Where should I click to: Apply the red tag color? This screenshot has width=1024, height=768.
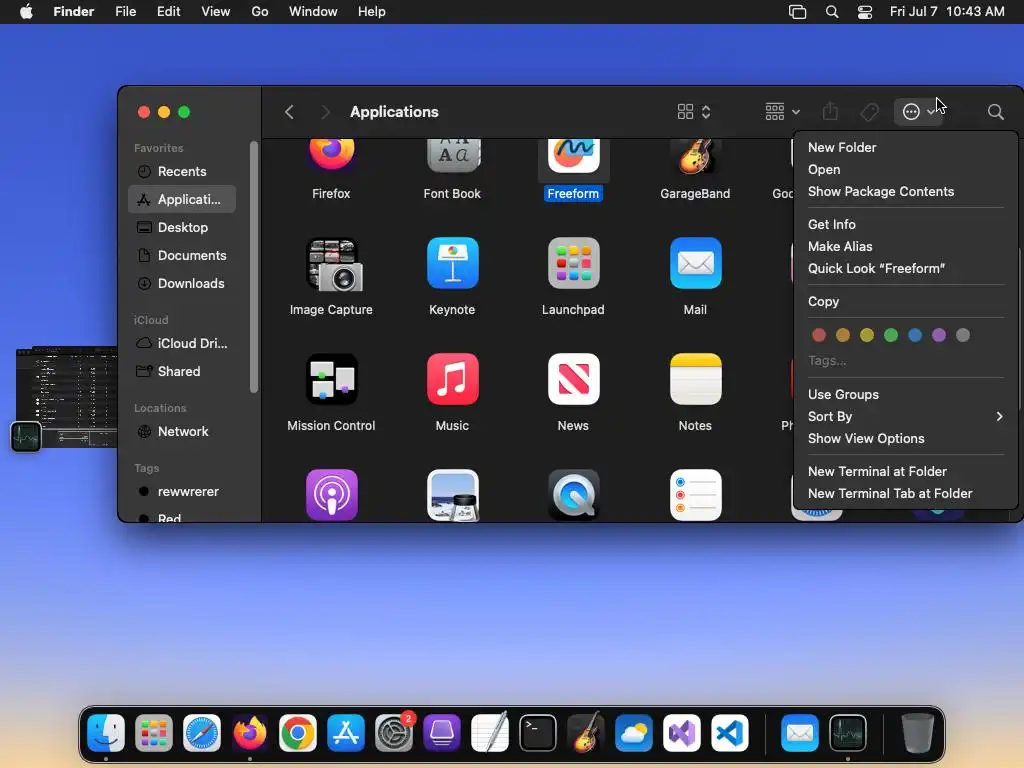(x=819, y=336)
